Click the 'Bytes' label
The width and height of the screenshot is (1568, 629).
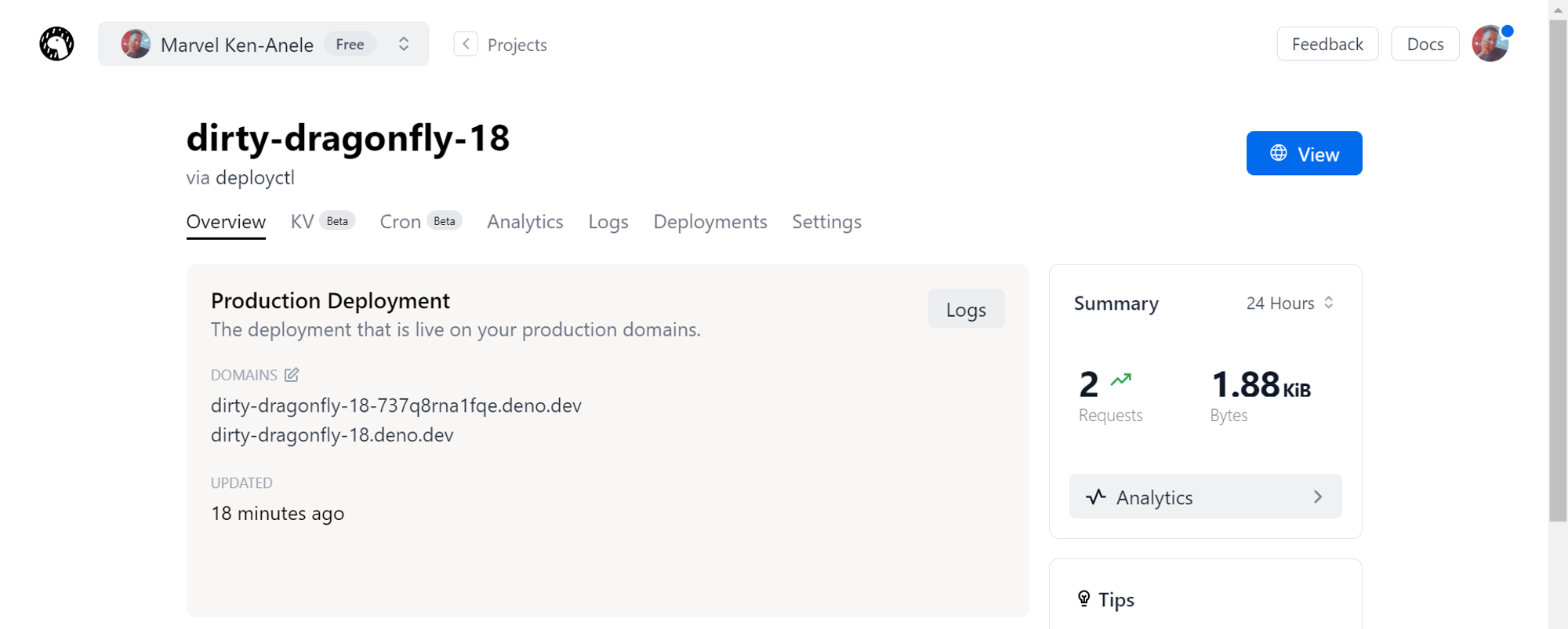pyautogui.click(x=1229, y=416)
